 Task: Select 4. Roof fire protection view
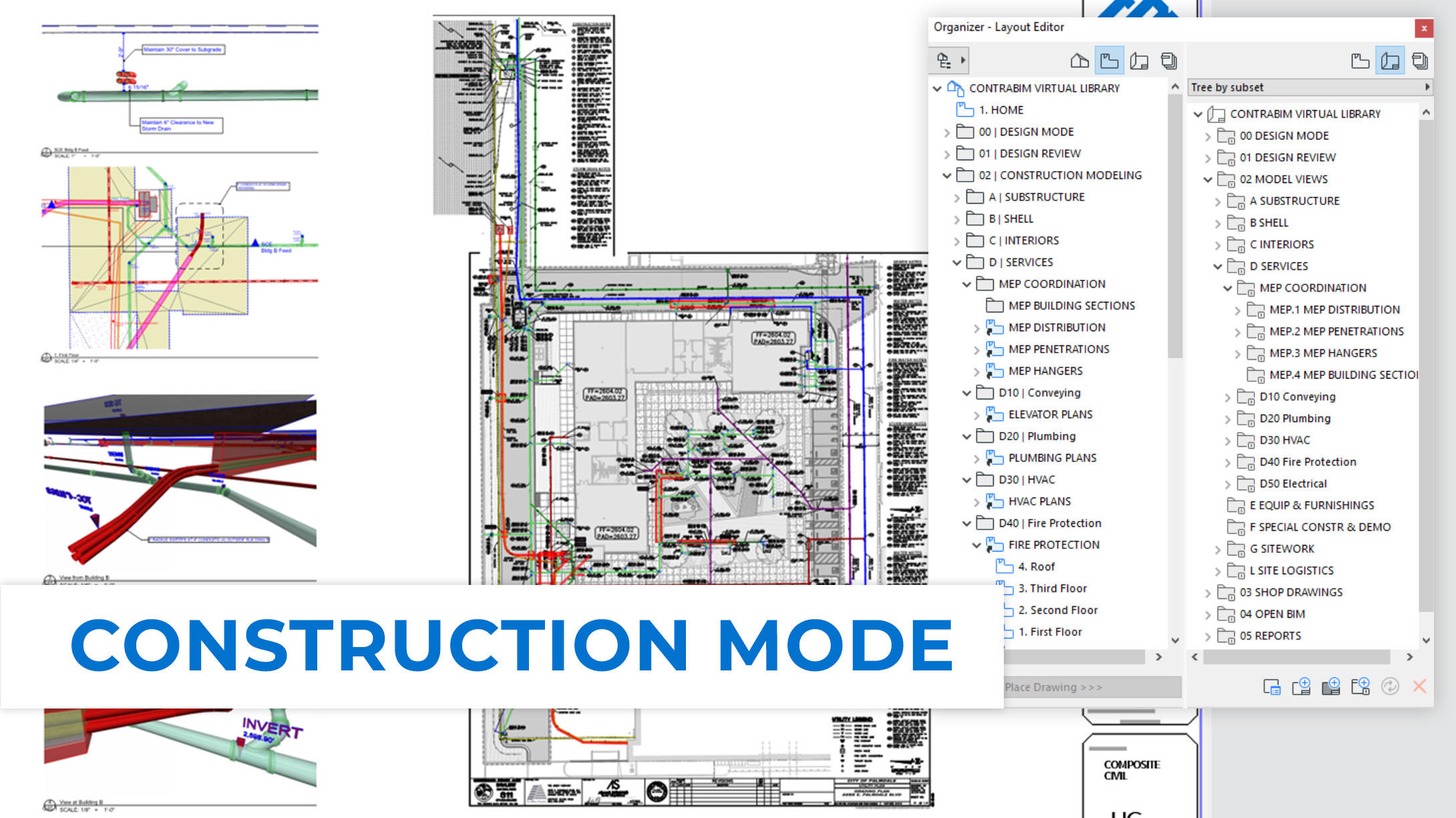point(1036,567)
